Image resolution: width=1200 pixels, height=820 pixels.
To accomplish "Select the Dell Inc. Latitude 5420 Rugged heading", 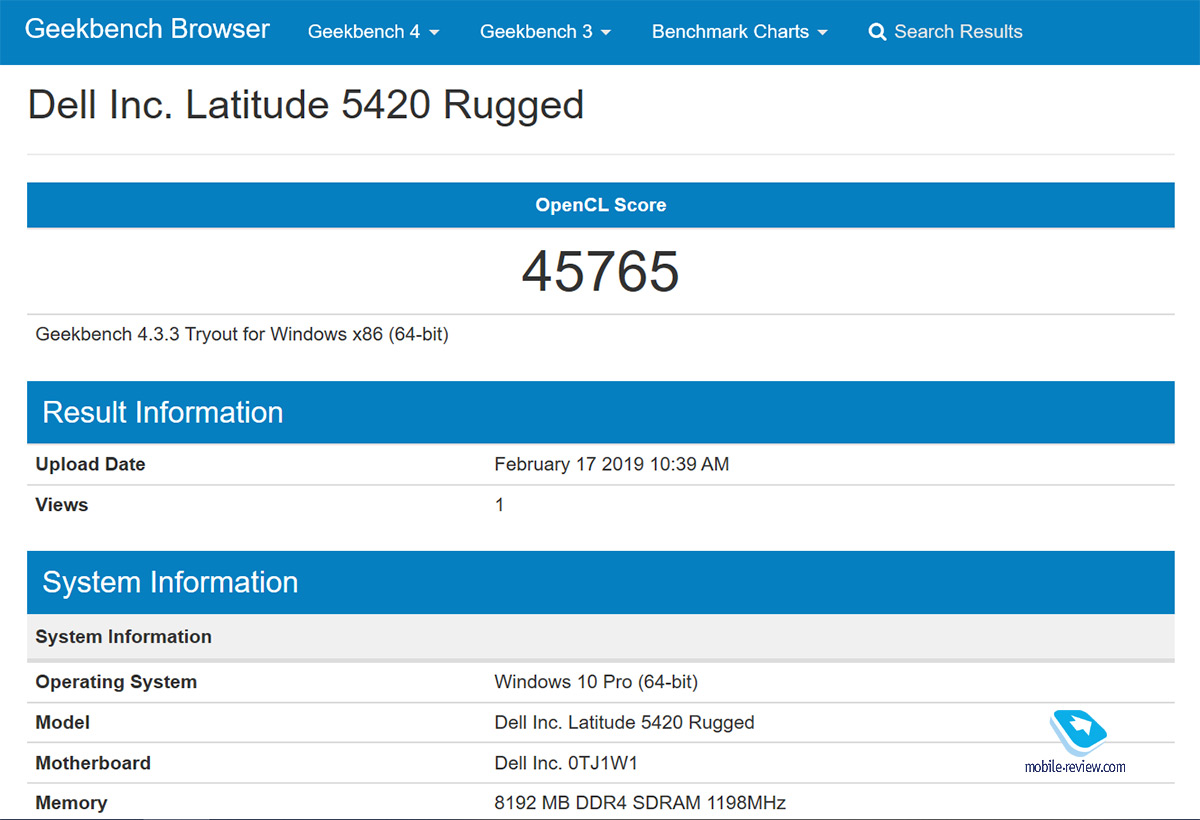I will [x=306, y=105].
